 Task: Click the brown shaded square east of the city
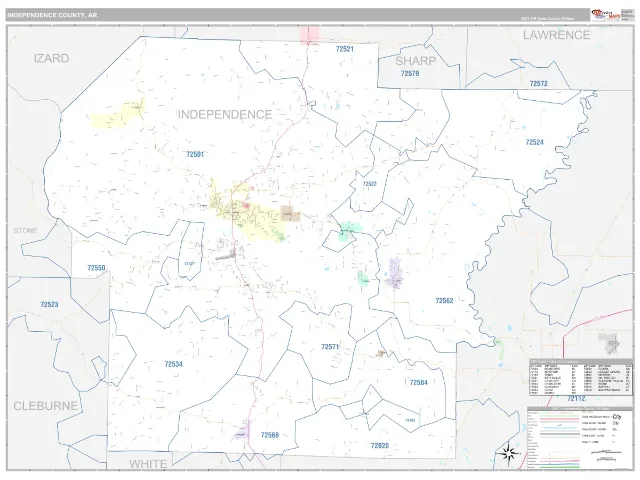pyautogui.click(x=290, y=213)
